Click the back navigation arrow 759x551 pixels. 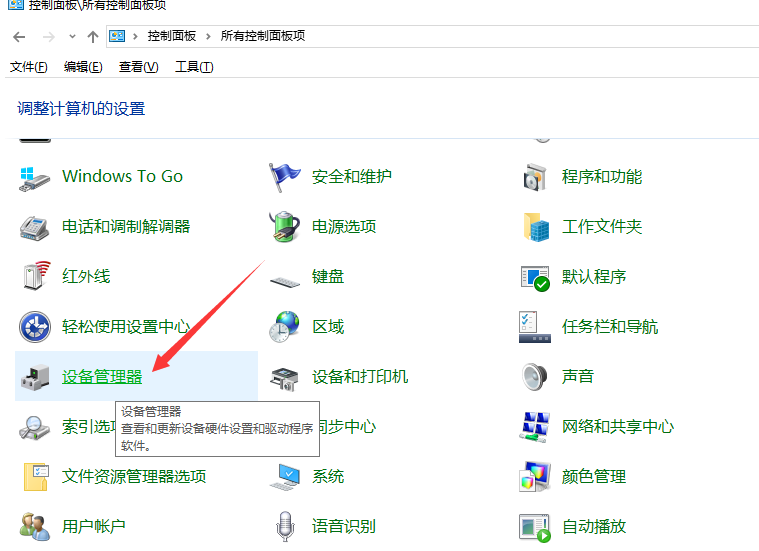[19, 36]
